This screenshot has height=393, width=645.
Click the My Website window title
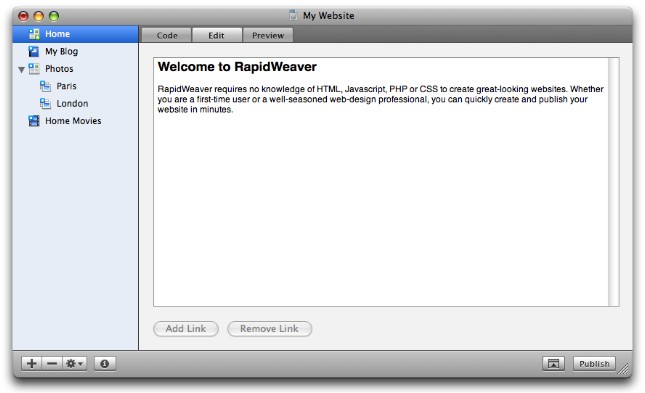pos(329,16)
